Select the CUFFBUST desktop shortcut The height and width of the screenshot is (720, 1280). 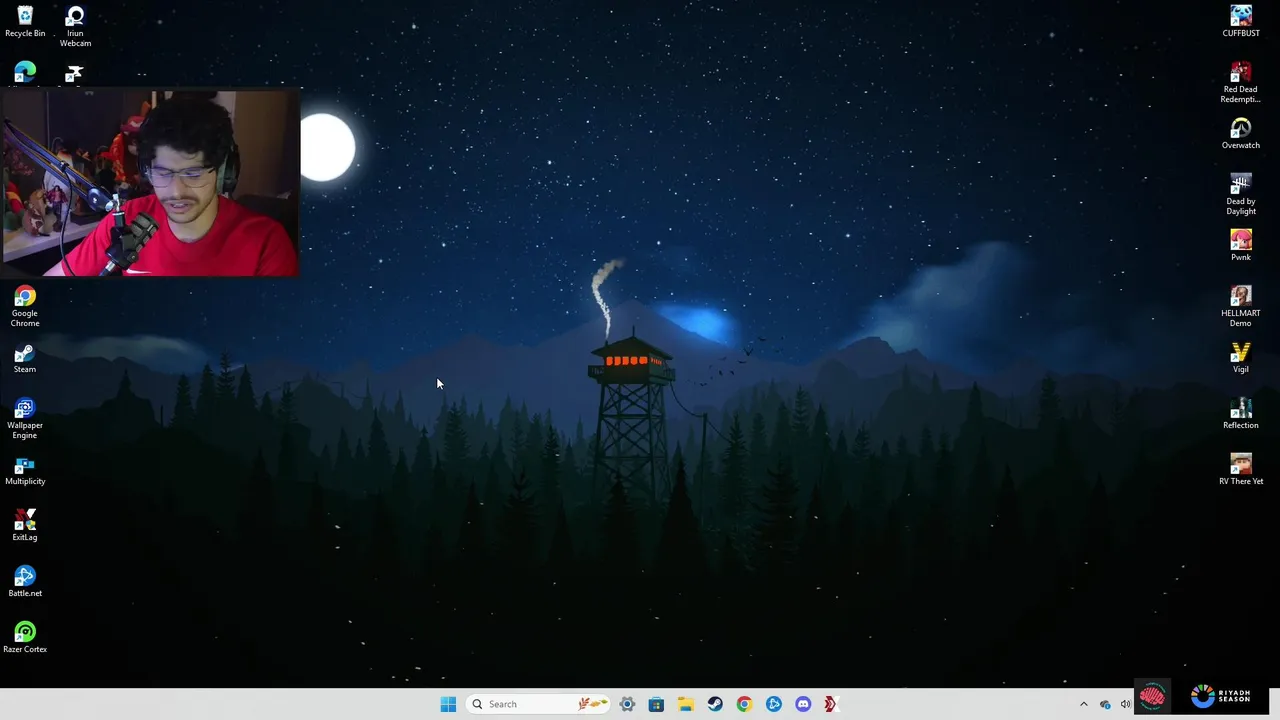coord(1241,22)
